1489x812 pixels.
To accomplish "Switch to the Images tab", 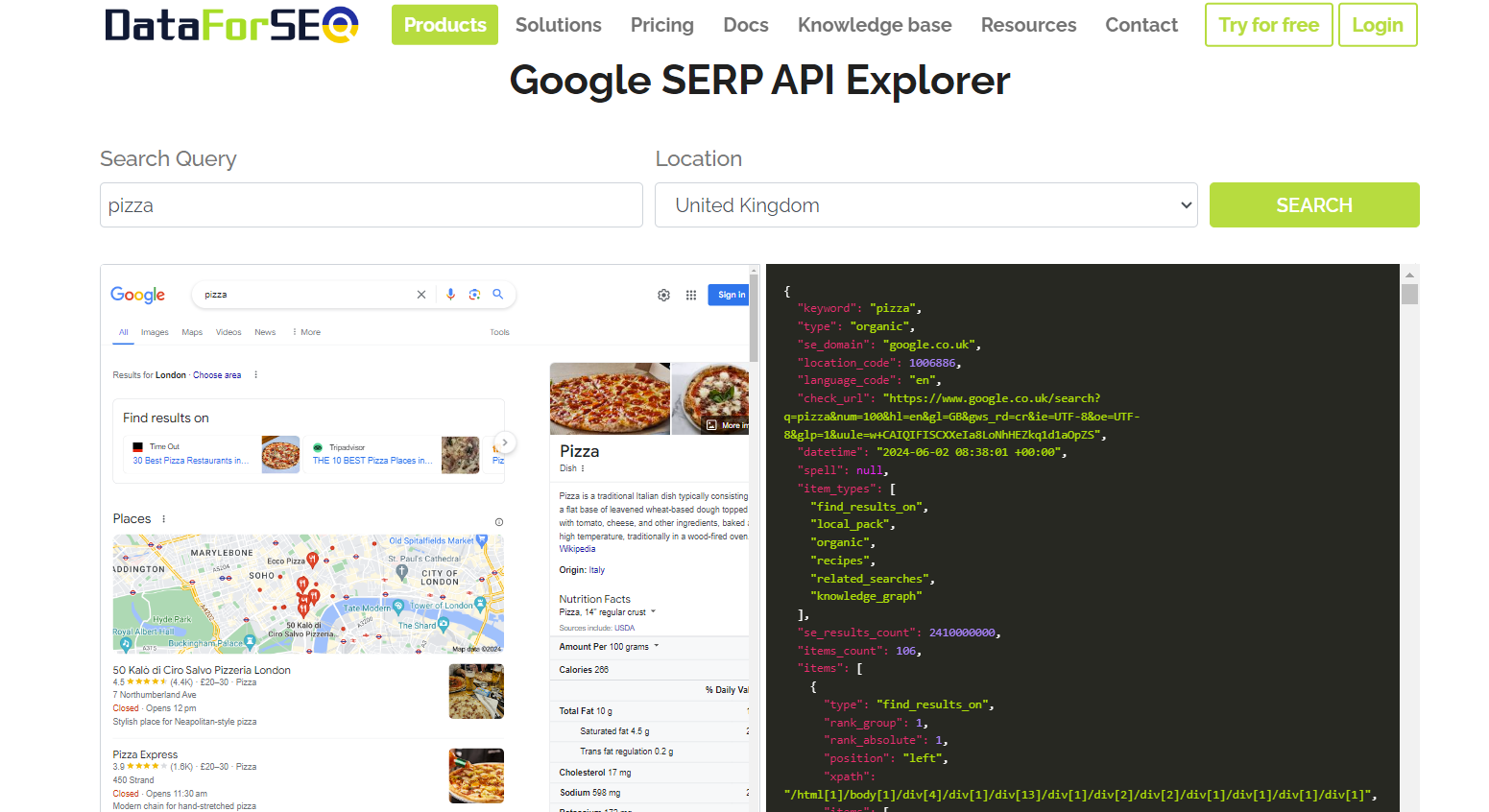I will click(x=155, y=331).
